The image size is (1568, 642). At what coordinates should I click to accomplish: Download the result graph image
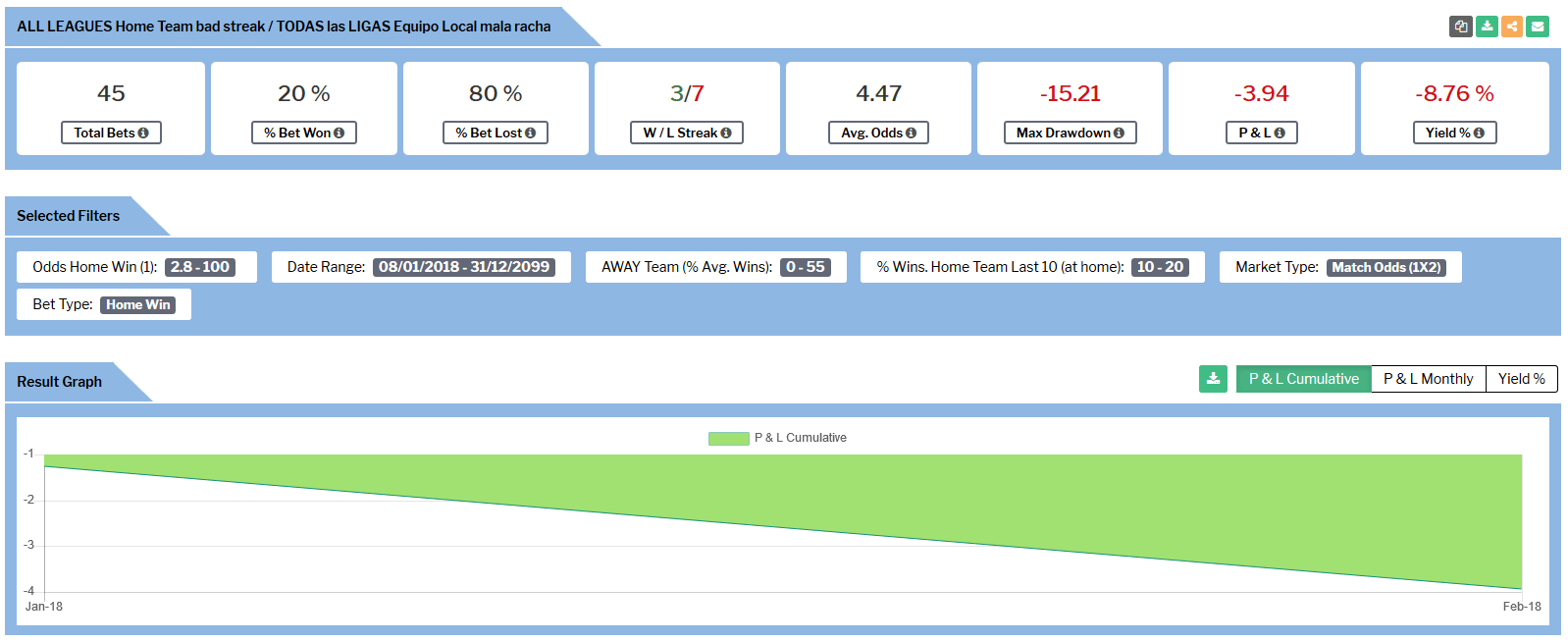(1213, 379)
